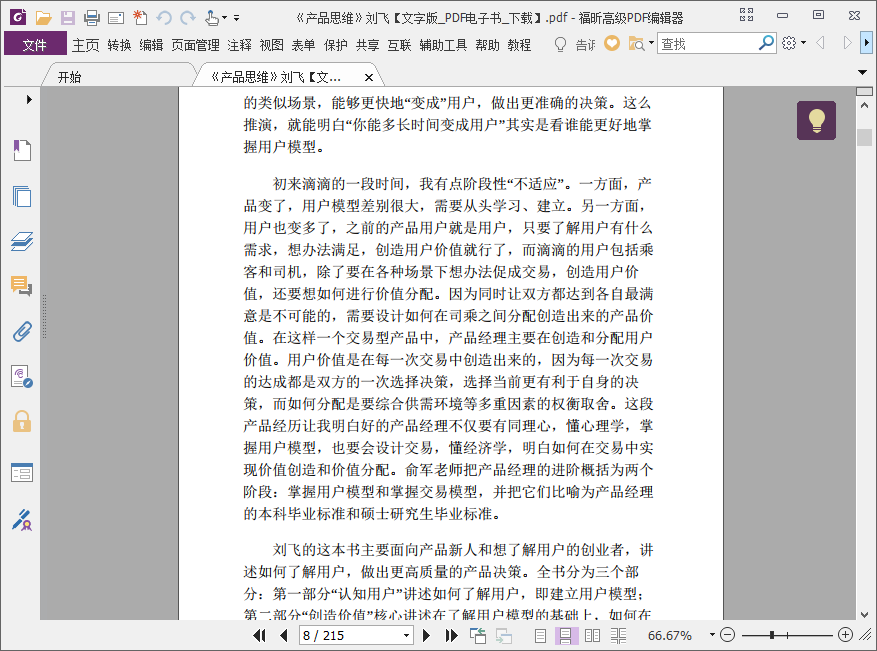Go to the first page
This screenshot has width=877, height=651.
tap(260, 635)
